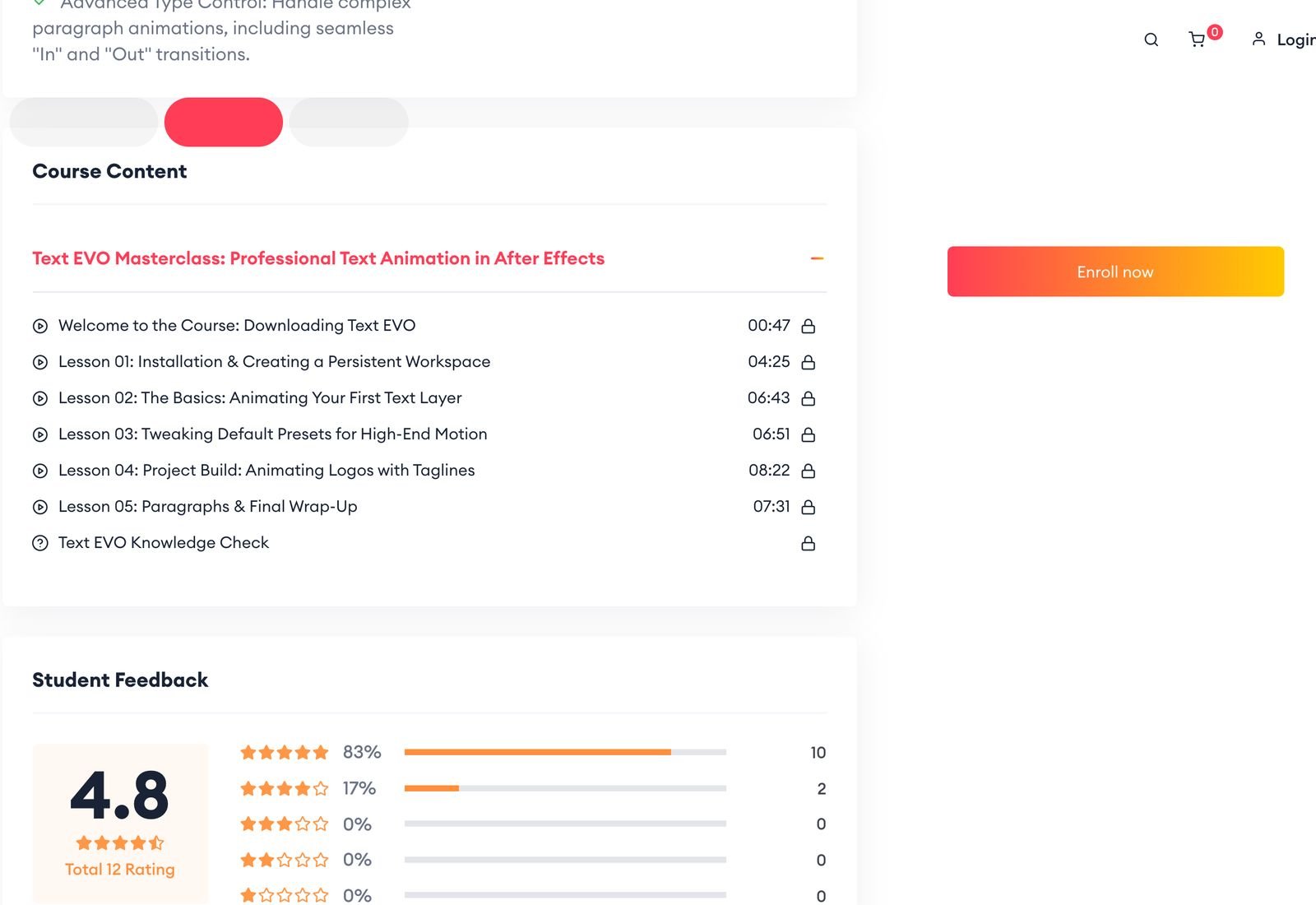Click quiz icon for Text EVO Knowledge Check
The image size is (1316, 905).
coord(40,543)
